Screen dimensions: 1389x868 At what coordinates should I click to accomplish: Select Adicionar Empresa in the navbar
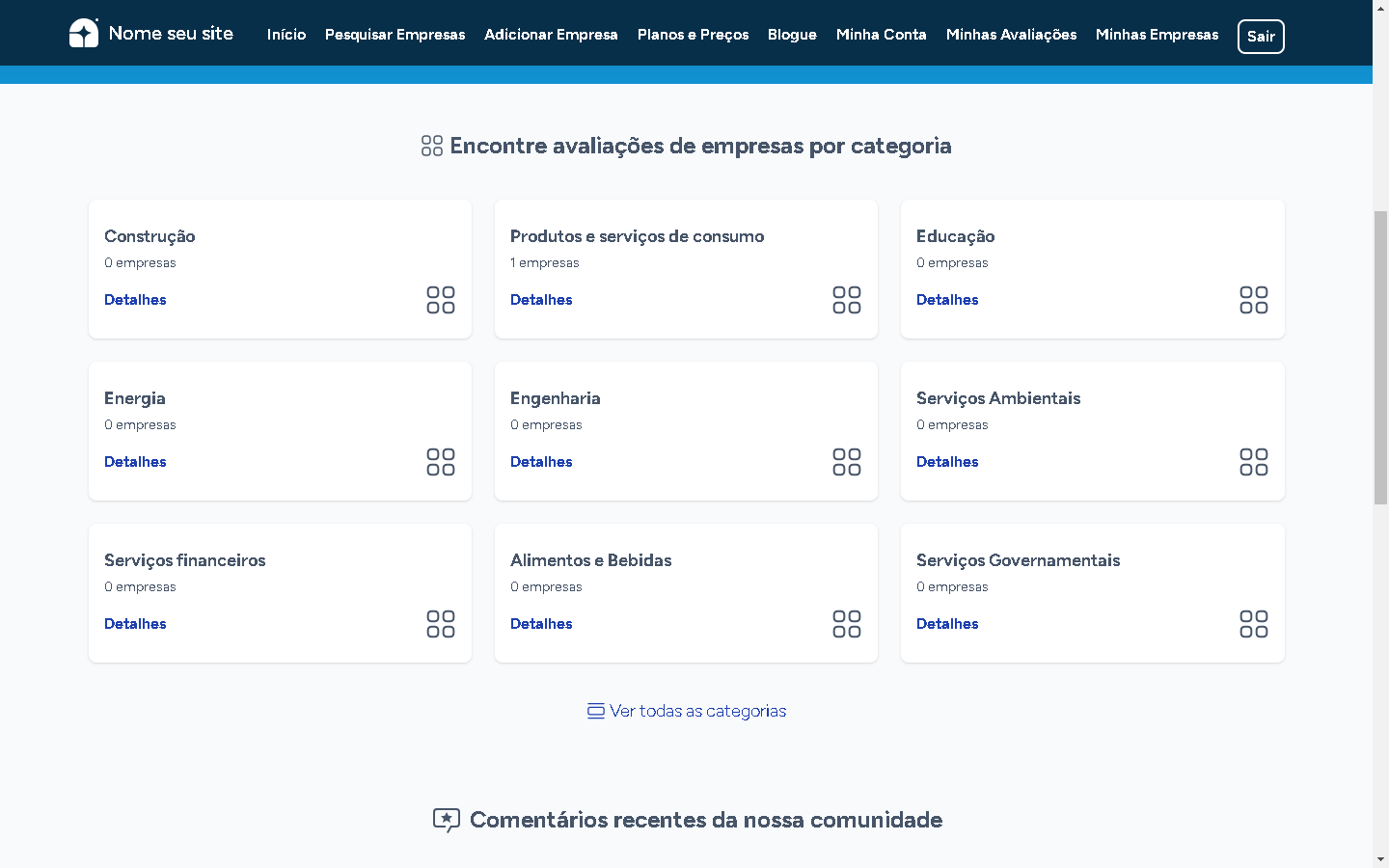point(551,35)
